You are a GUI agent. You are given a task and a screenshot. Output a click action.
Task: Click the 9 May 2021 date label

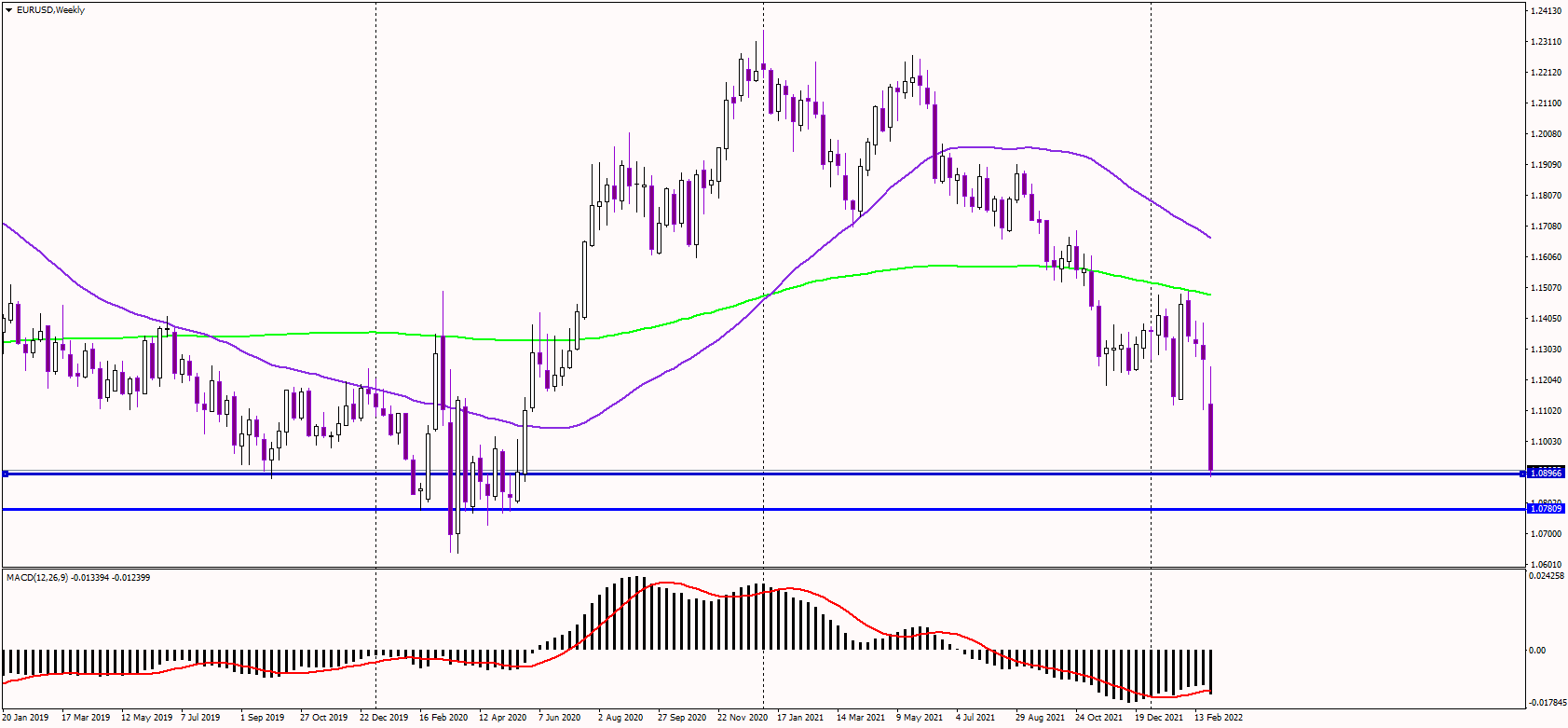tap(920, 718)
